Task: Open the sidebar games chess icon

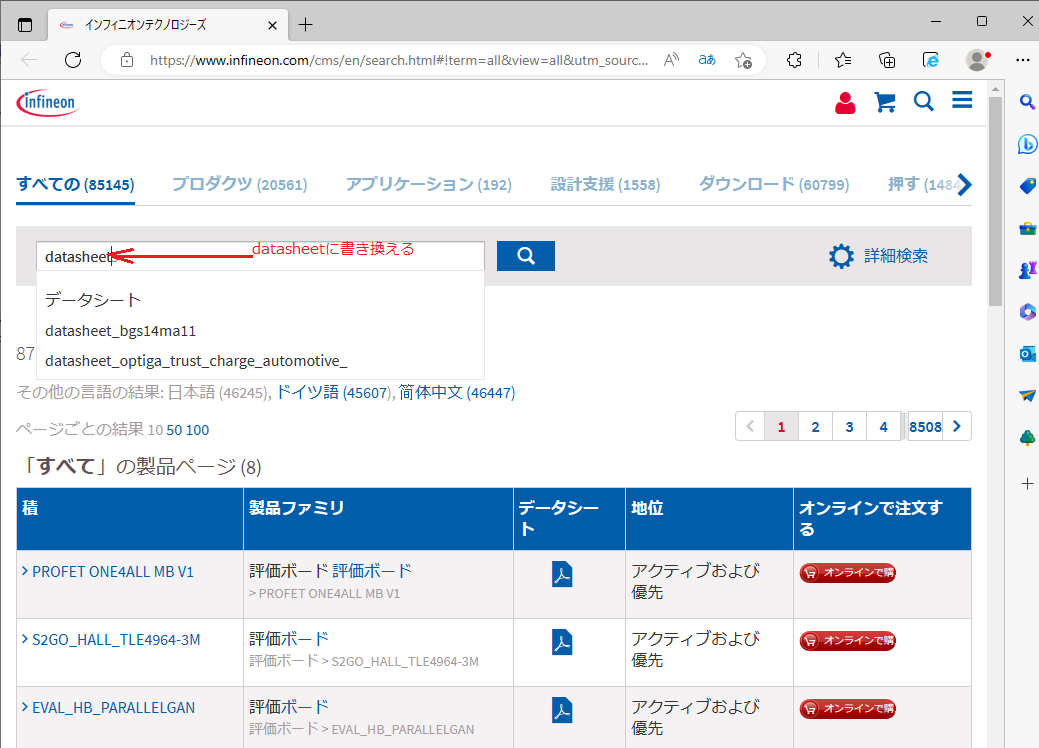Action: tap(1027, 270)
